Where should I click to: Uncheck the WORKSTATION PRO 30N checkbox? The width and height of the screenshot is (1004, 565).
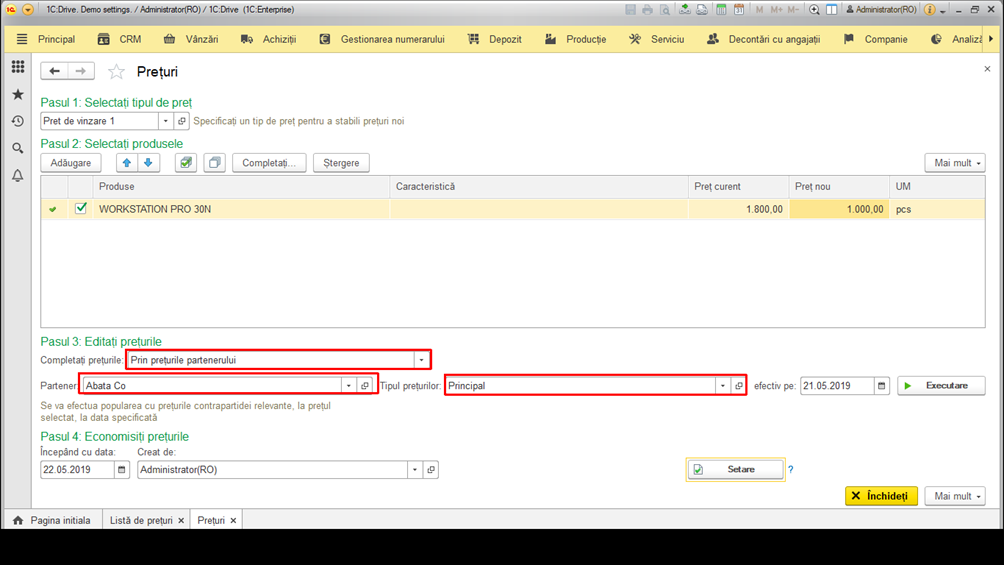click(x=81, y=208)
